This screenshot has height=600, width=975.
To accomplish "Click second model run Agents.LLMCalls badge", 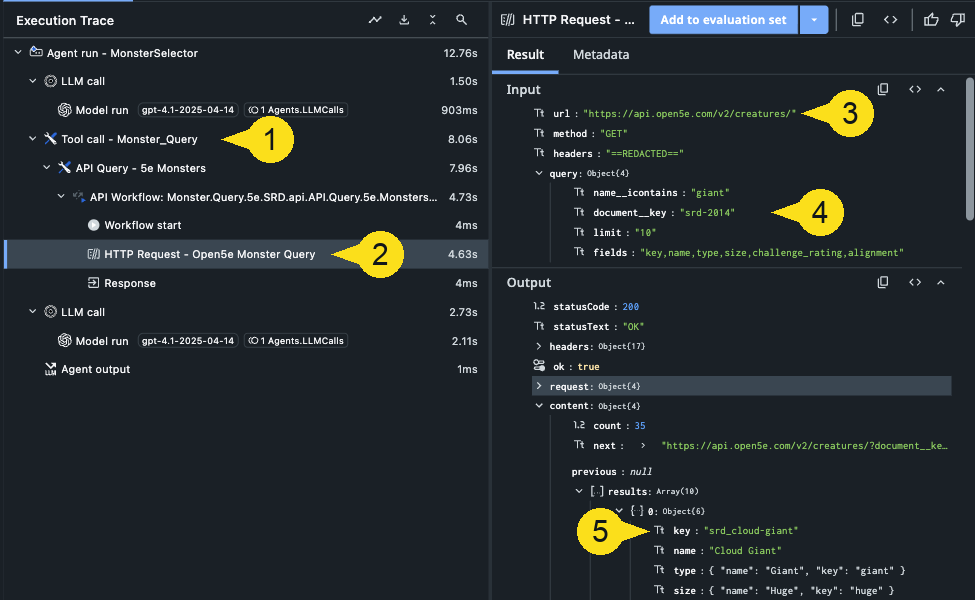I will (296, 341).
